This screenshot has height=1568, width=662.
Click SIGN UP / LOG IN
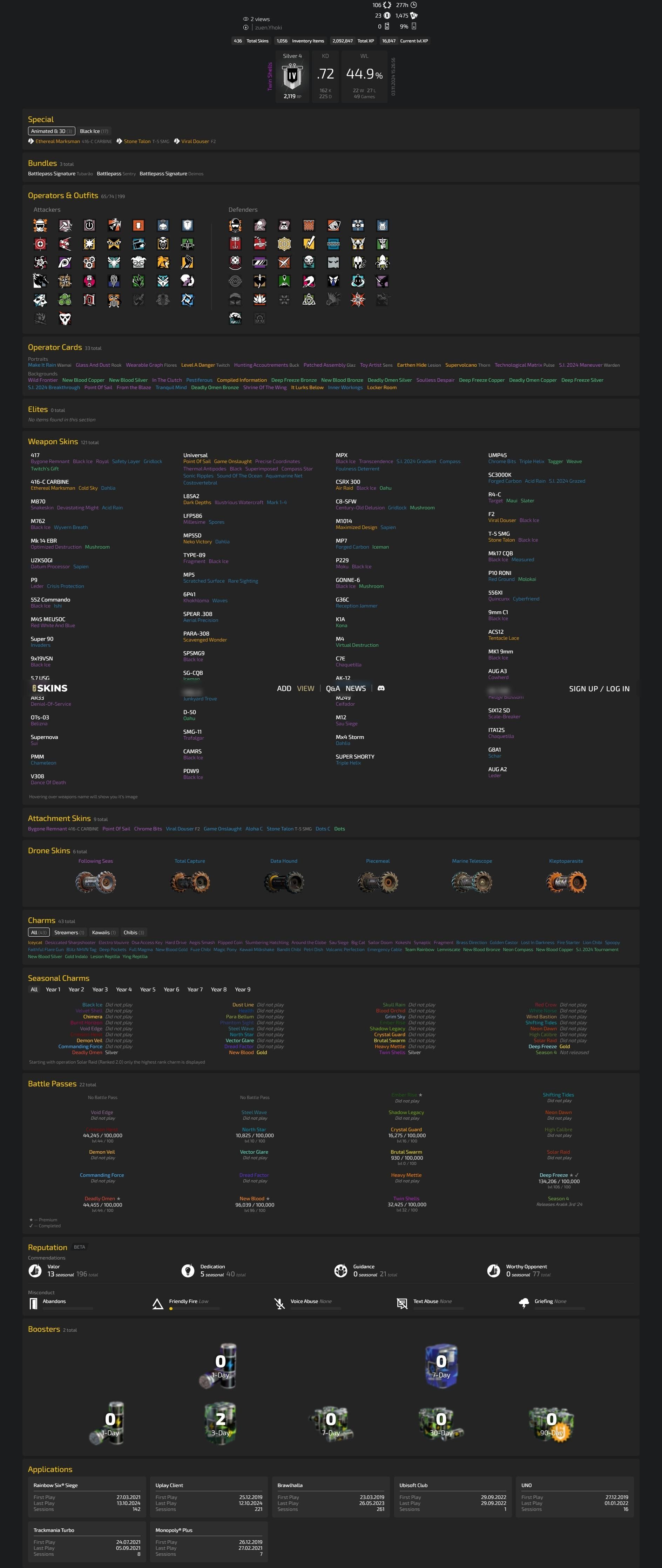[599, 688]
